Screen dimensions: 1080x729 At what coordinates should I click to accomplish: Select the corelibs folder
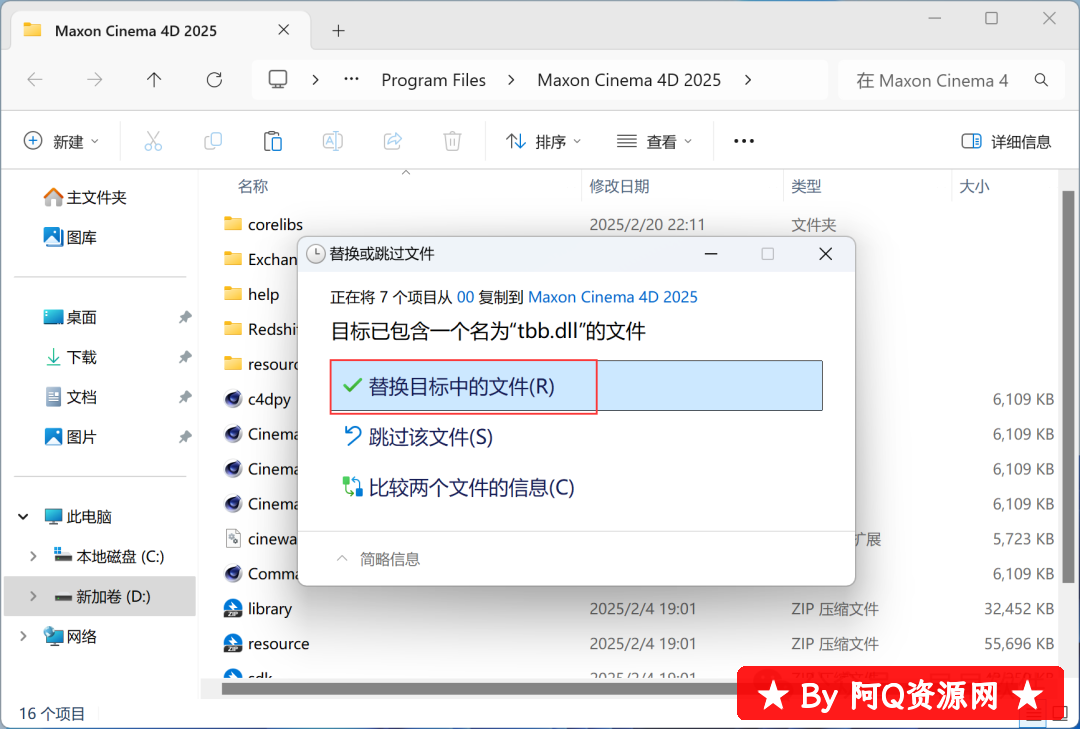[x=263, y=225]
